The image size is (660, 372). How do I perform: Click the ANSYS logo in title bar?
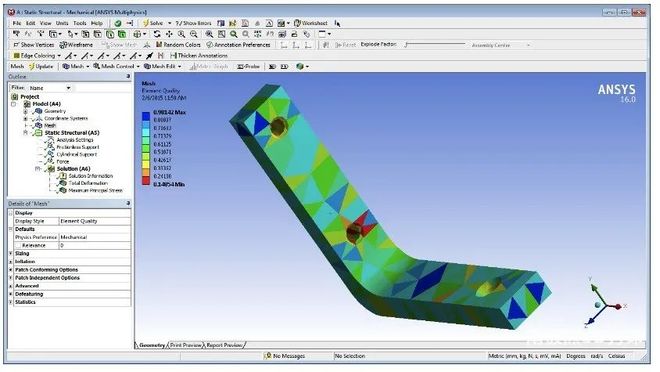(11, 12)
